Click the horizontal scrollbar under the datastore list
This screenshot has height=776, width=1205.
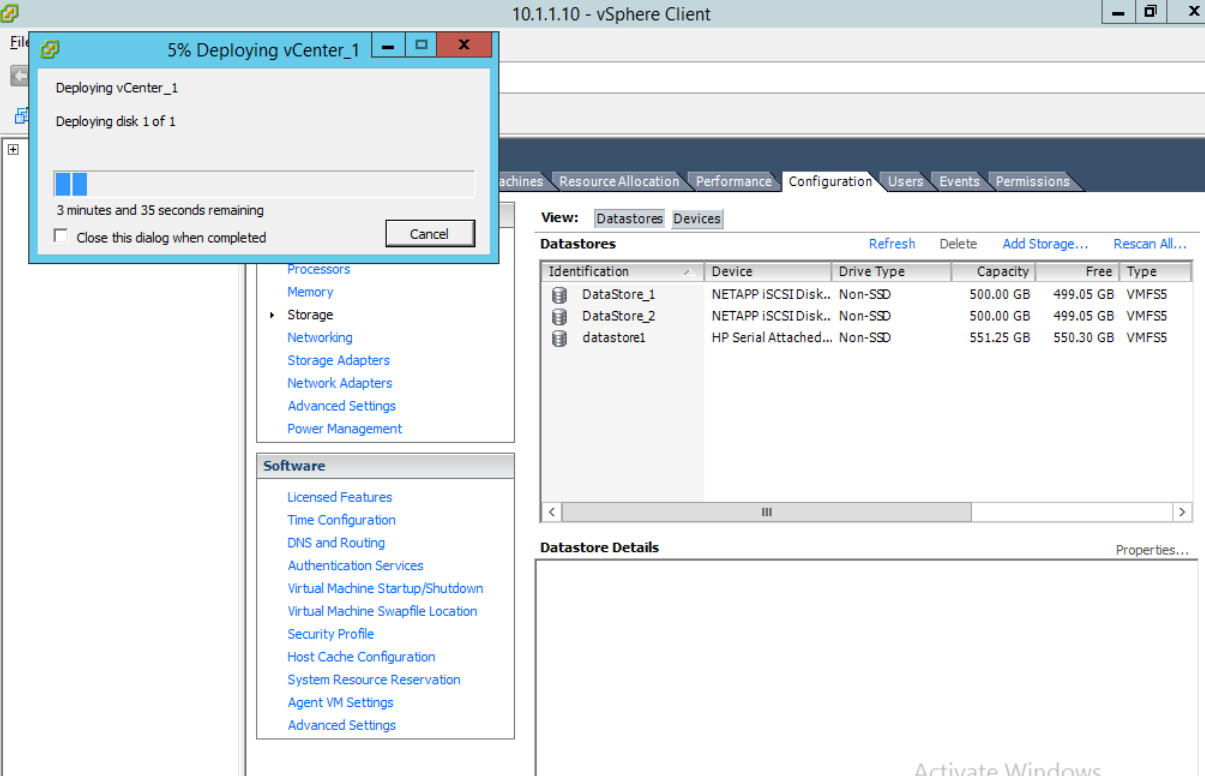(765, 511)
